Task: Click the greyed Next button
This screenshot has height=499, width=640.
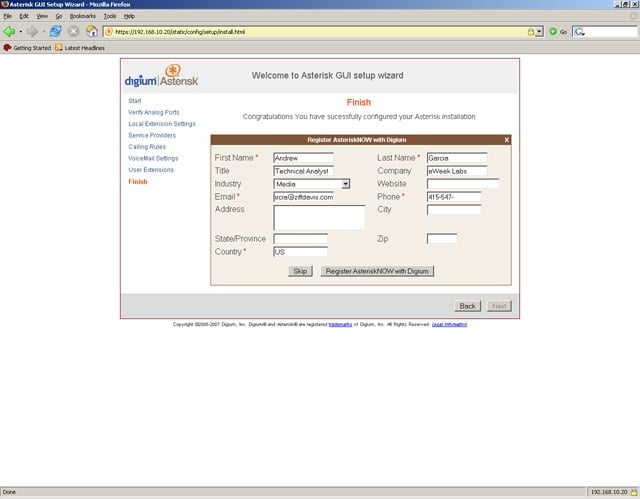Action: pos(499,306)
